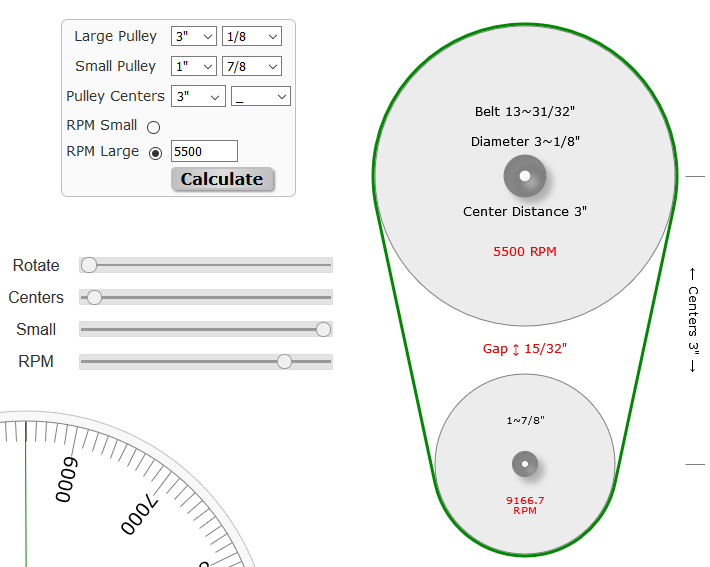Click the Small slider label
This screenshot has height=567, width=710.
pos(36,330)
